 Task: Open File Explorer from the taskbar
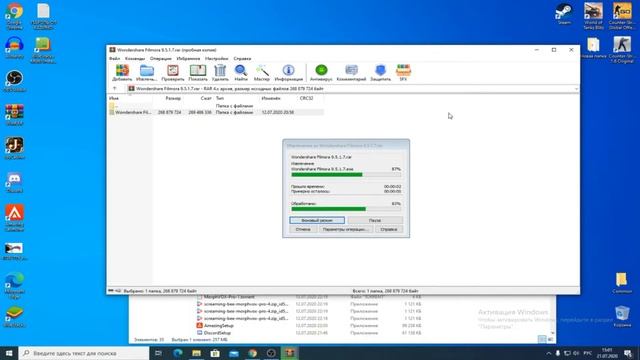tap(196, 353)
